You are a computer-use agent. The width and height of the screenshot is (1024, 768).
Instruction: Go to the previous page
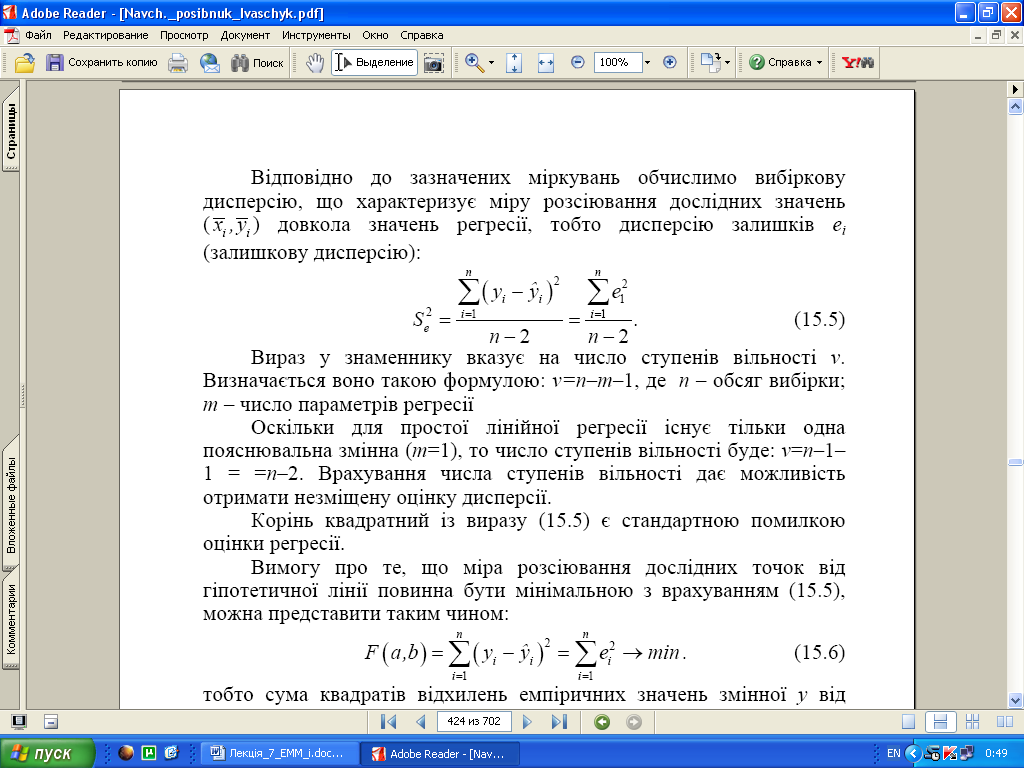[421, 722]
